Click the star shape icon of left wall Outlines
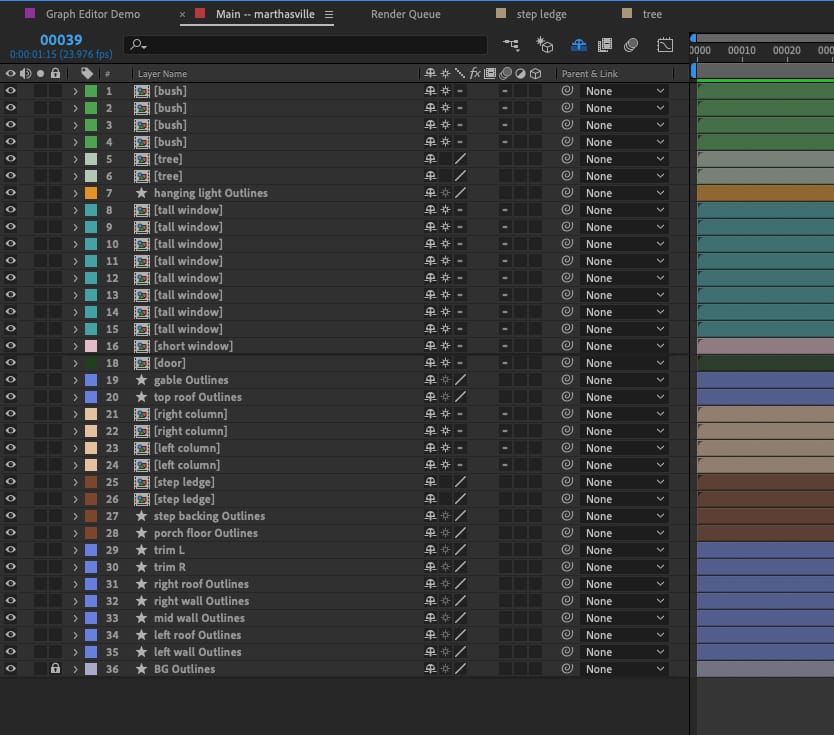Screen dimensions: 834x735 tap(141, 652)
